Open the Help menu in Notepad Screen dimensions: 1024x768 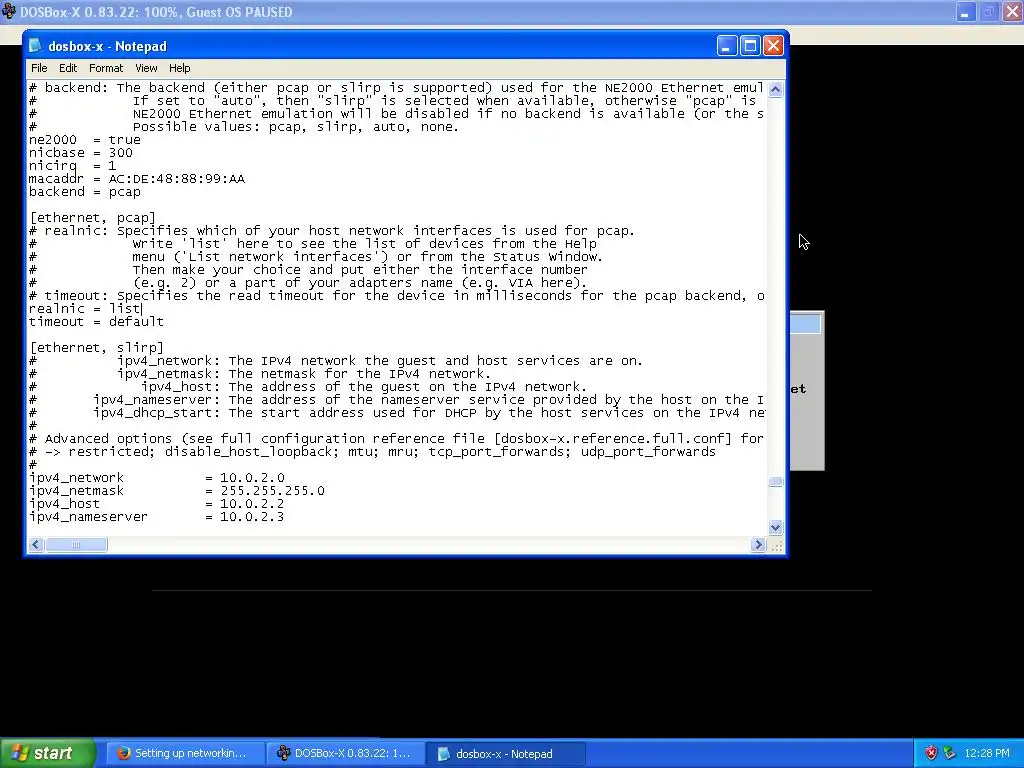pos(180,68)
